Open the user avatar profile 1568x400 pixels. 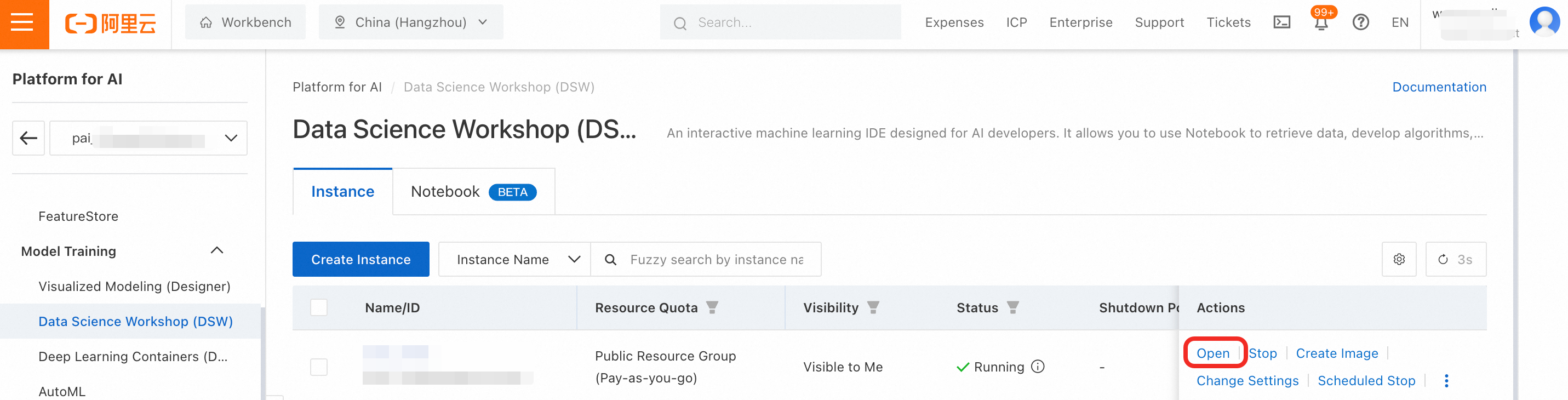point(1544,21)
